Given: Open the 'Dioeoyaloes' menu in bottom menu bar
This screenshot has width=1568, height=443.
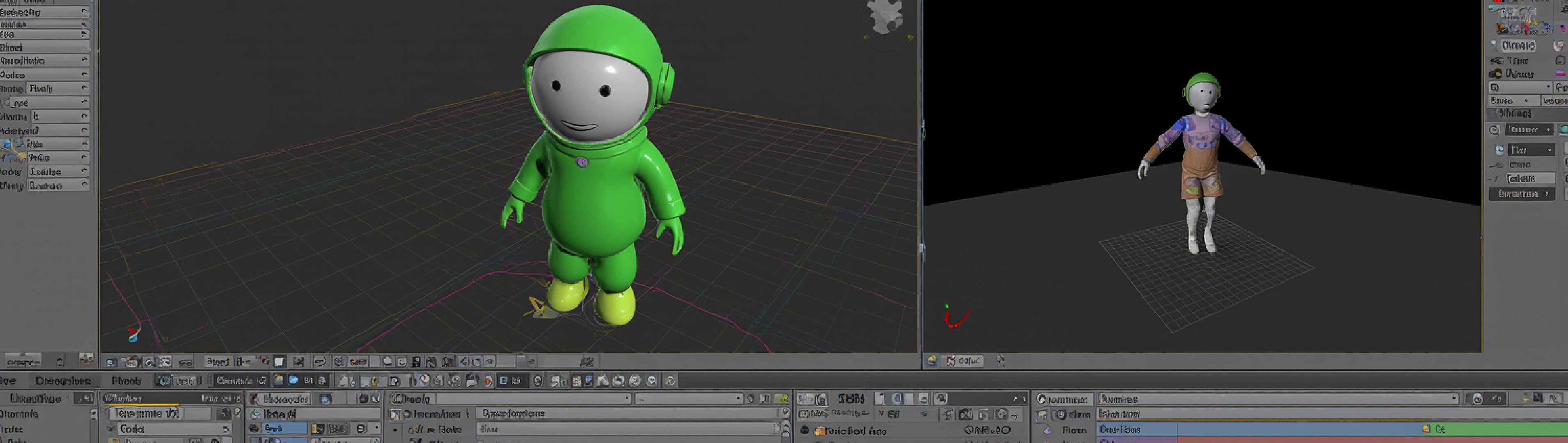Looking at the screenshot, I should pyautogui.click(x=63, y=381).
